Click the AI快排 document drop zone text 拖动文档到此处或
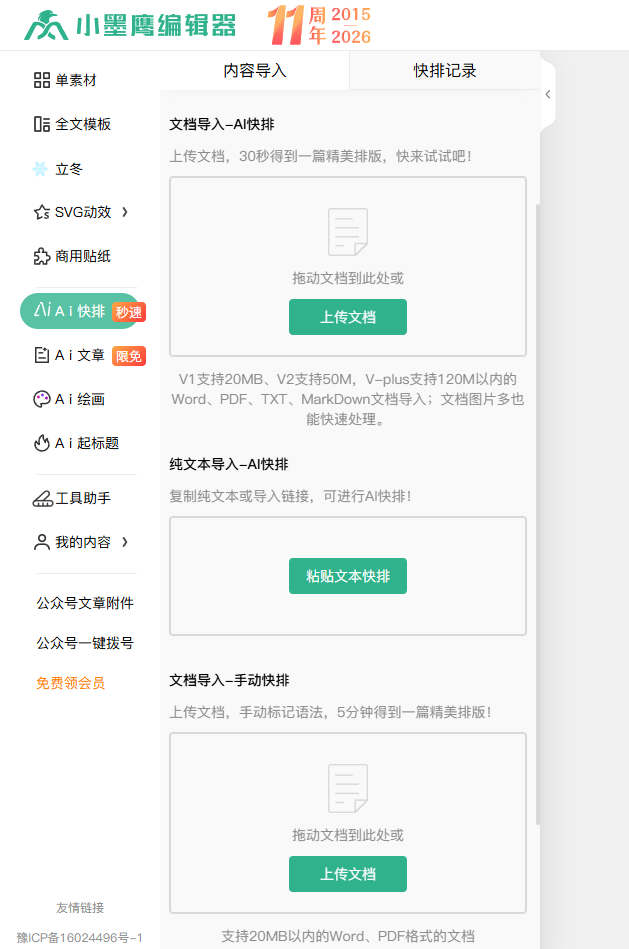The height and width of the screenshot is (949, 629). click(347, 278)
